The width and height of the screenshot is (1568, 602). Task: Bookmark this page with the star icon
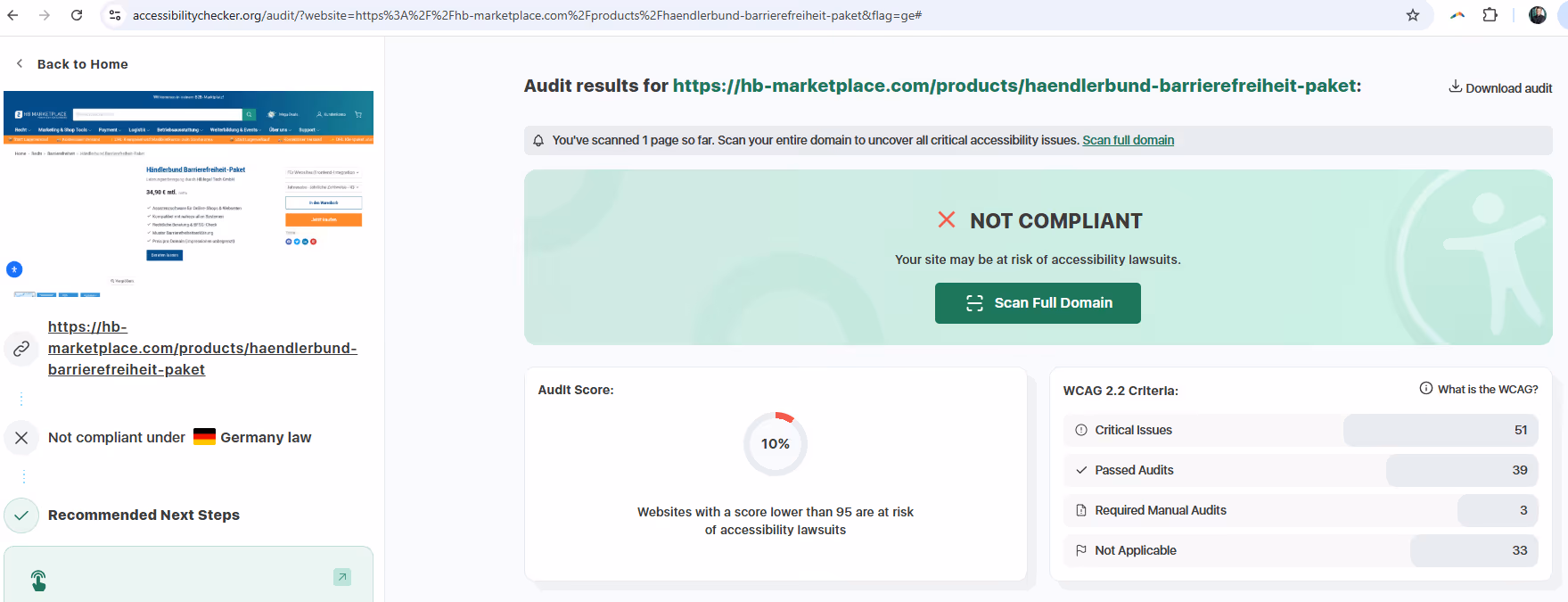pyautogui.click(x=1413, y=15)
